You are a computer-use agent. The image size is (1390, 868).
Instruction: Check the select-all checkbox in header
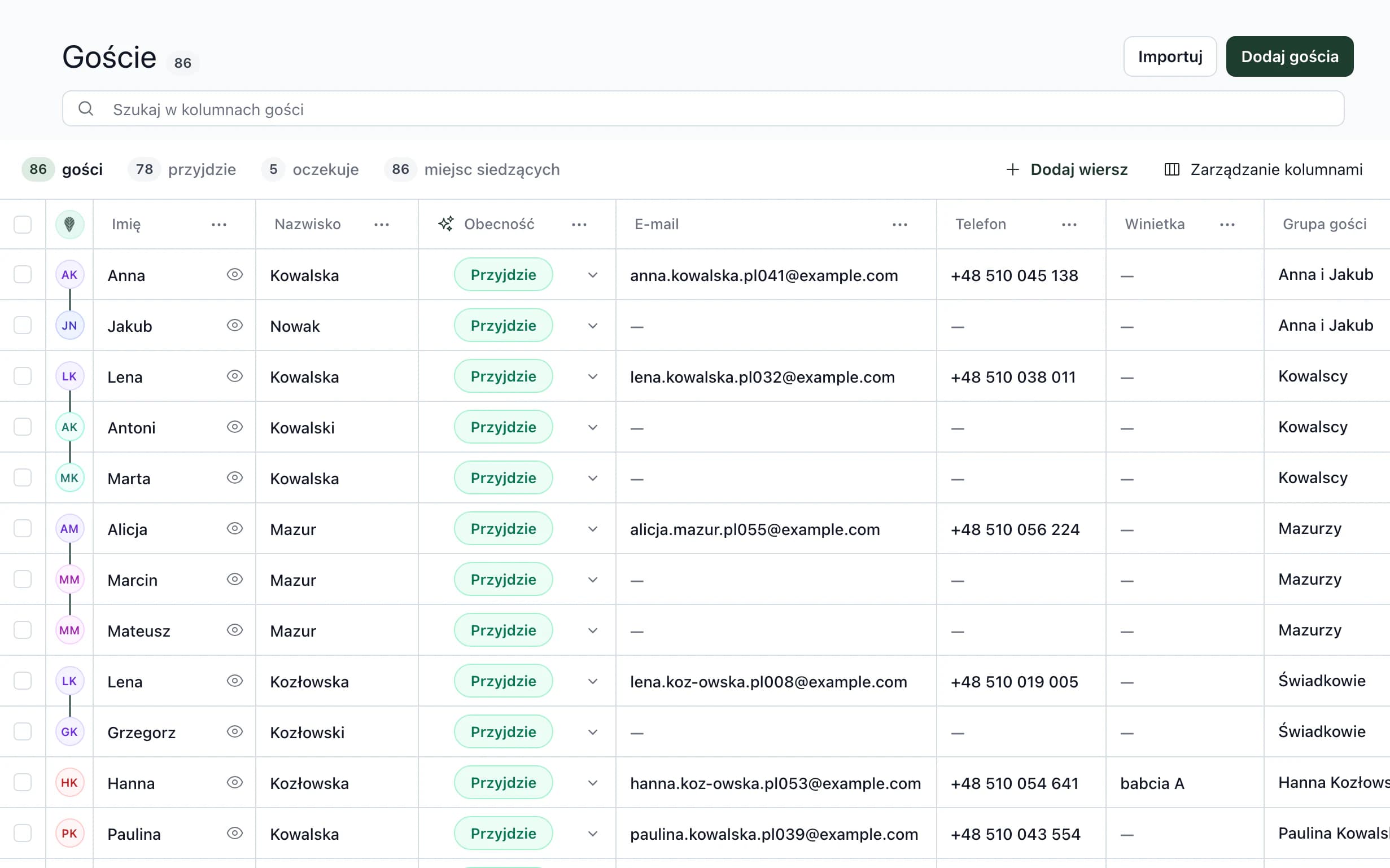(23, 225)
